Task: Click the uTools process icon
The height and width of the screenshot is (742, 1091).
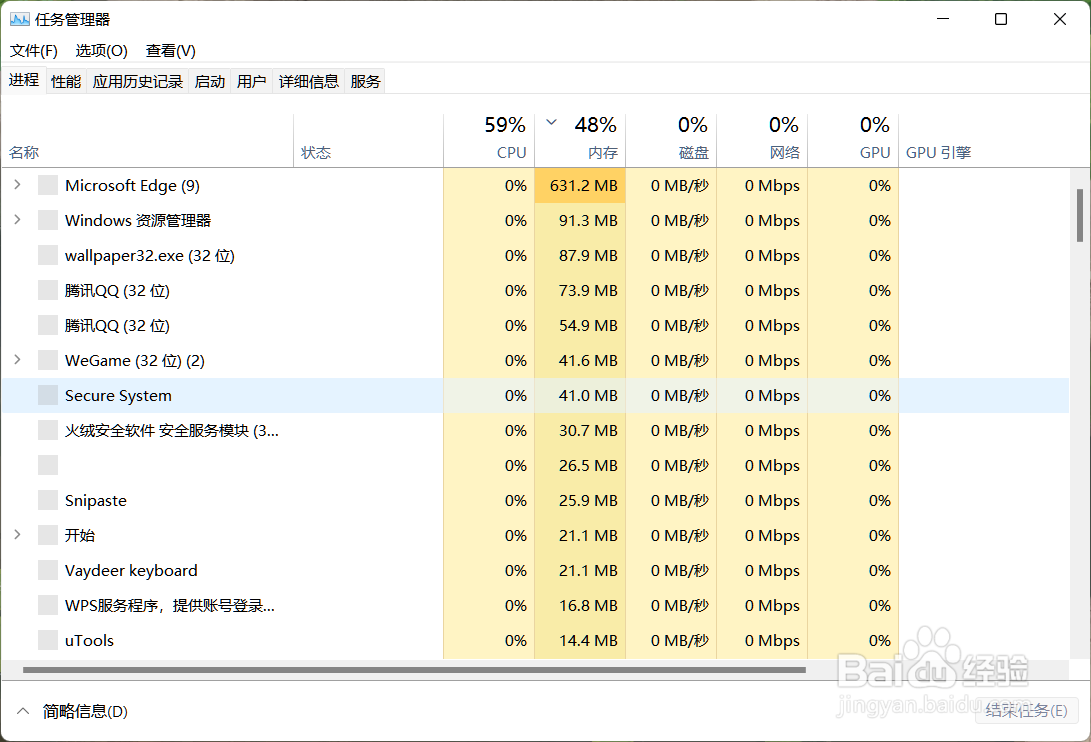Action: (x=48, y=640)
